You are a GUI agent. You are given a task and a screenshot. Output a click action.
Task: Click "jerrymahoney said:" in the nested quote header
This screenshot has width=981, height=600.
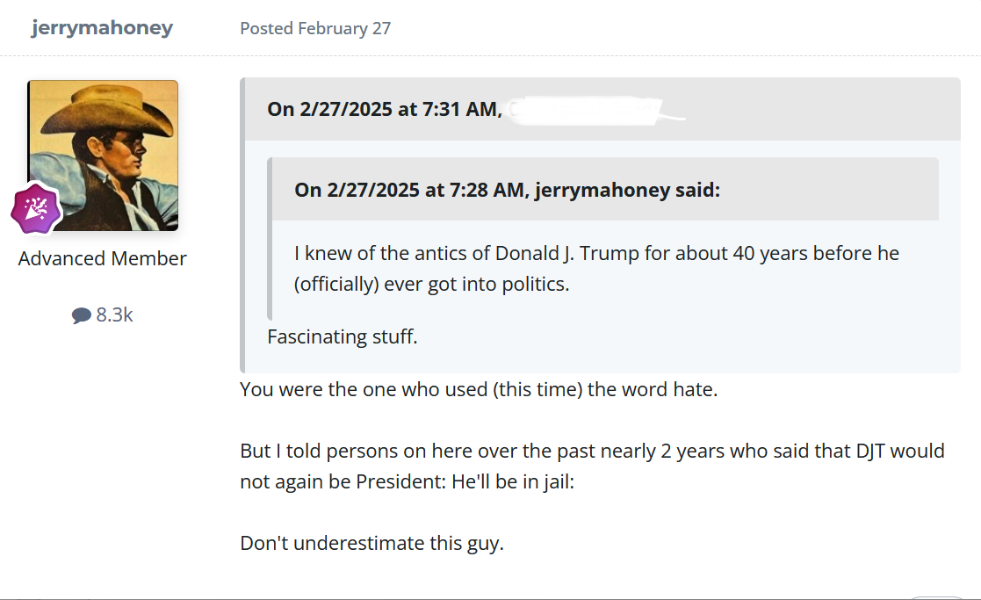pos(627,190)
